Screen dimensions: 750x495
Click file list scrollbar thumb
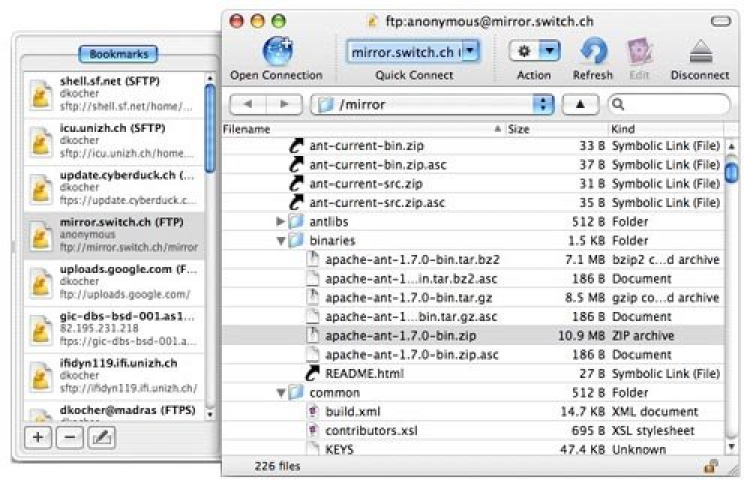[731, 173]
